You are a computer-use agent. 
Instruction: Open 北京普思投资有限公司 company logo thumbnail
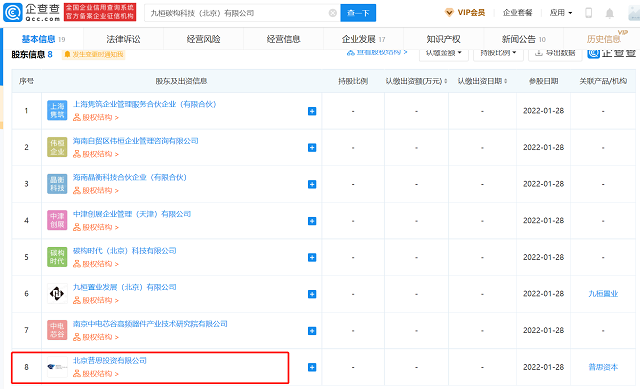coord(57,367)
